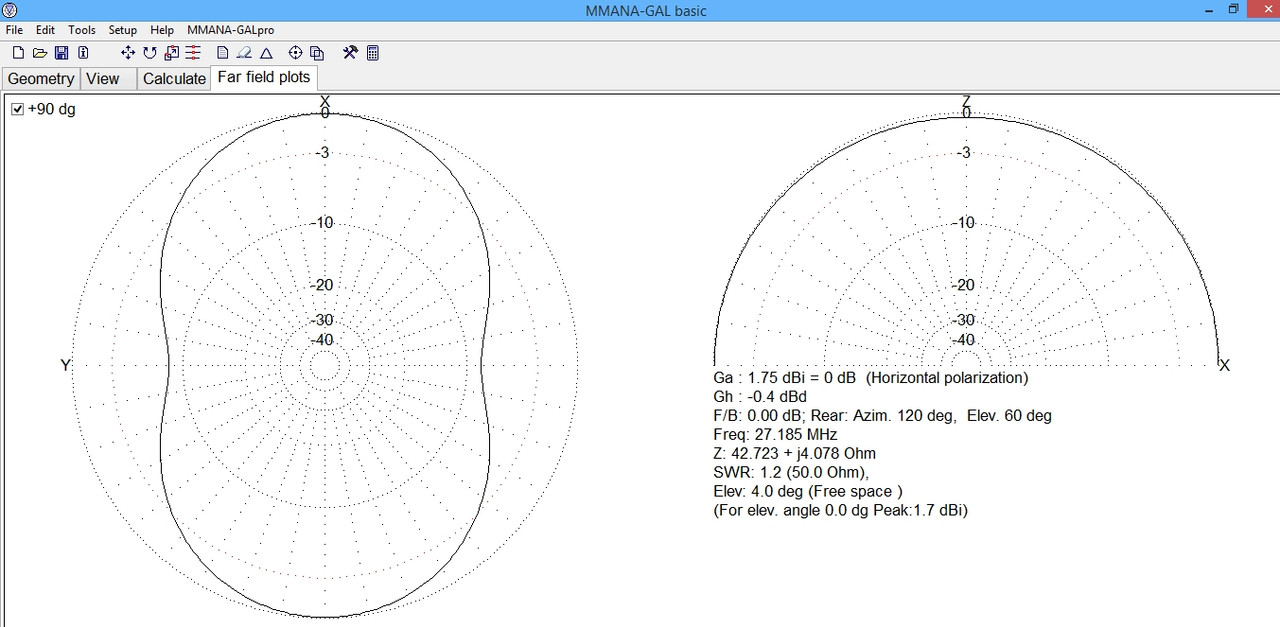Click the rotate arrow tool
The width and height of the screenshot is (1280, 627).
pyautogui.click(x=149, y=53)
